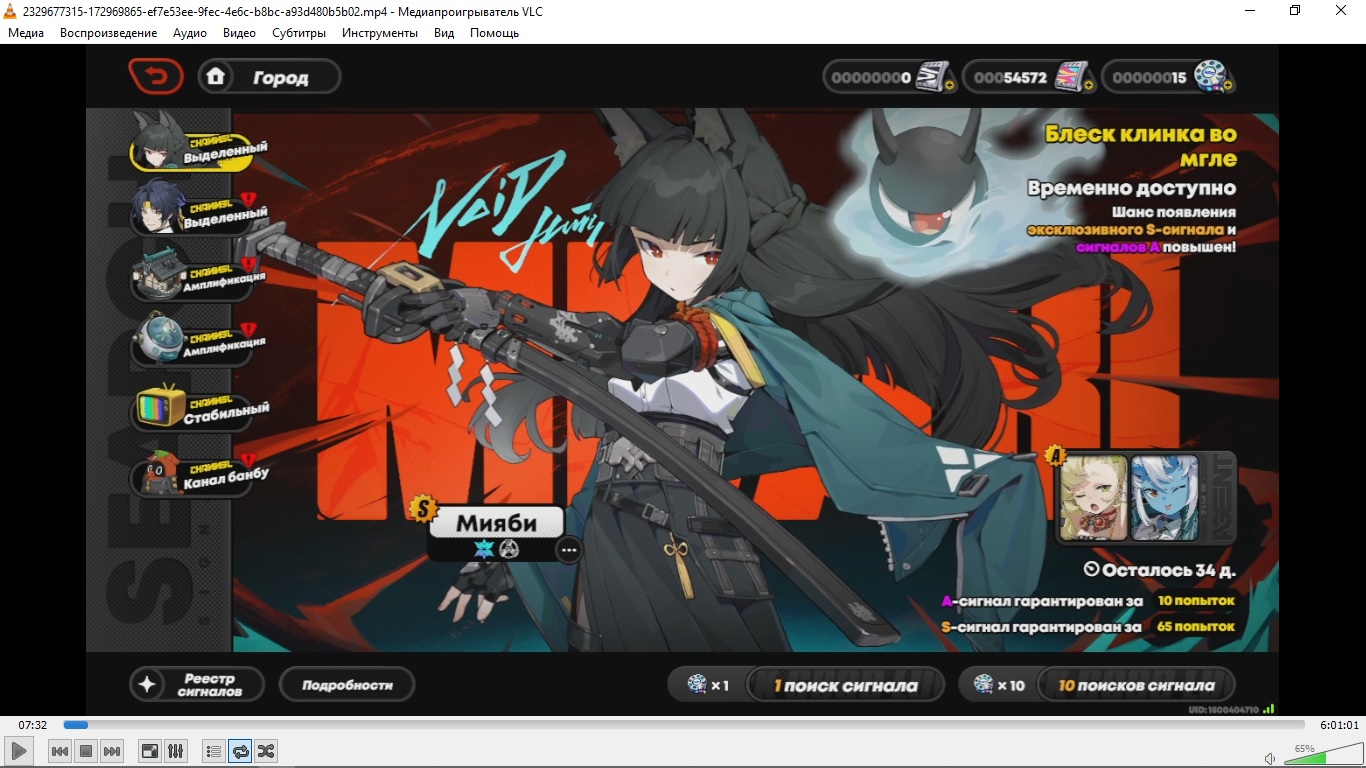This screenshot has height=768, width=1366.
Task: Click the blue-skinned A-rank character thumbnail
Action: 1165,497
